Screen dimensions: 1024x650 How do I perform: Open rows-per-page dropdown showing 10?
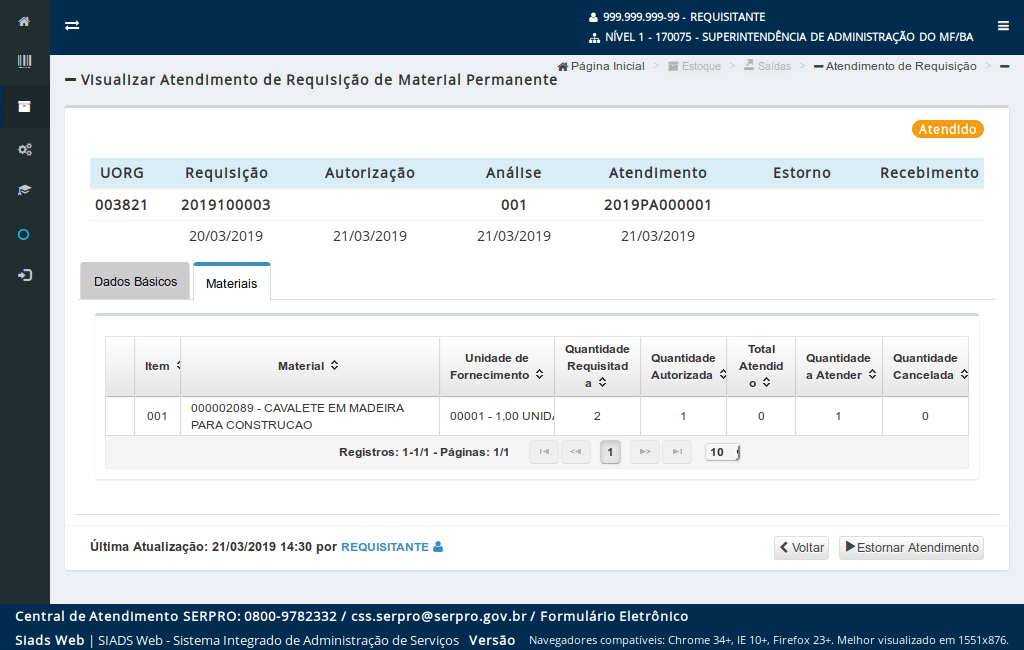click(x=722, y=452)
